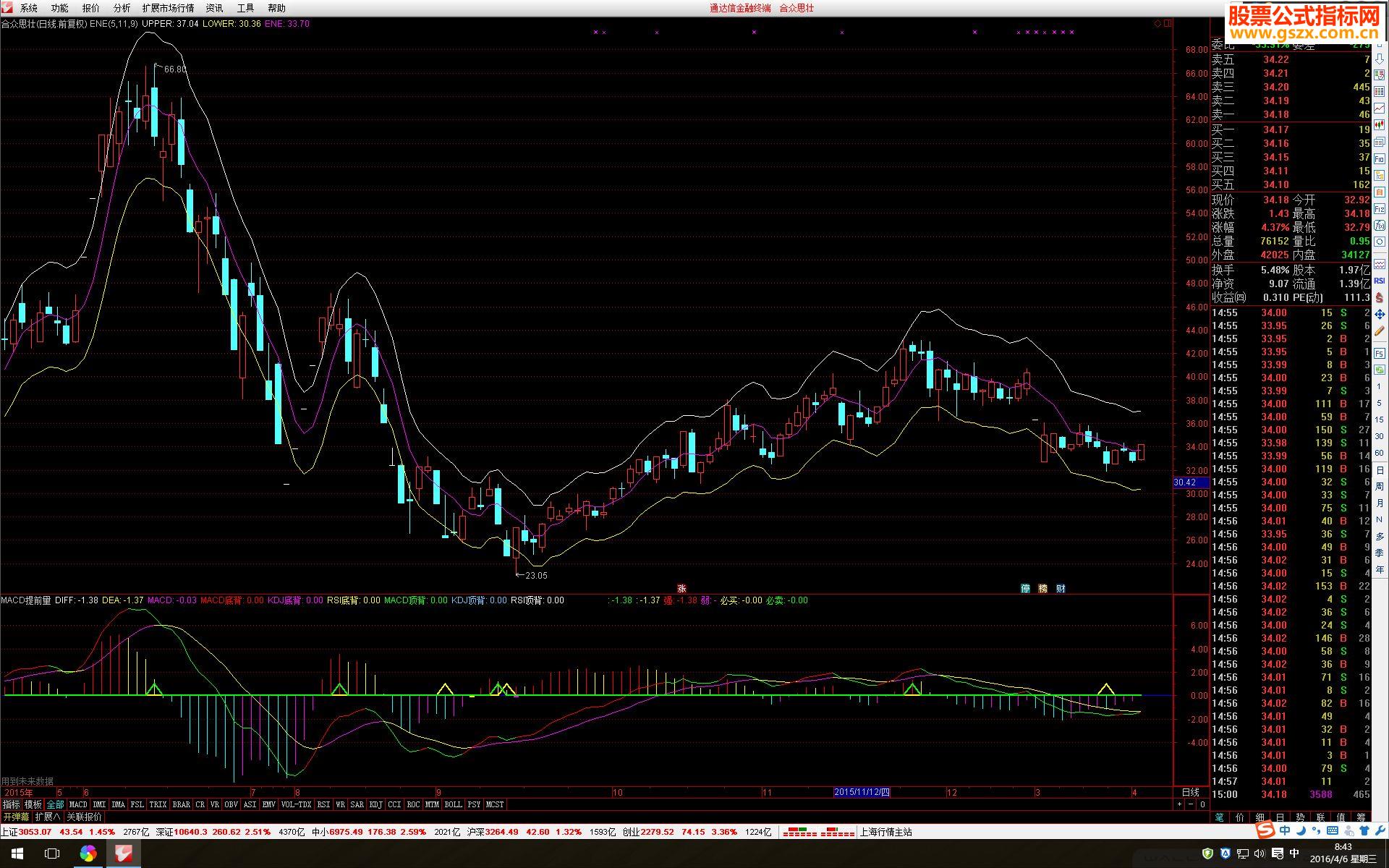The image size is (1389, 868).
Task: Open the 功能 menu
Action: [x=60, y=8]
